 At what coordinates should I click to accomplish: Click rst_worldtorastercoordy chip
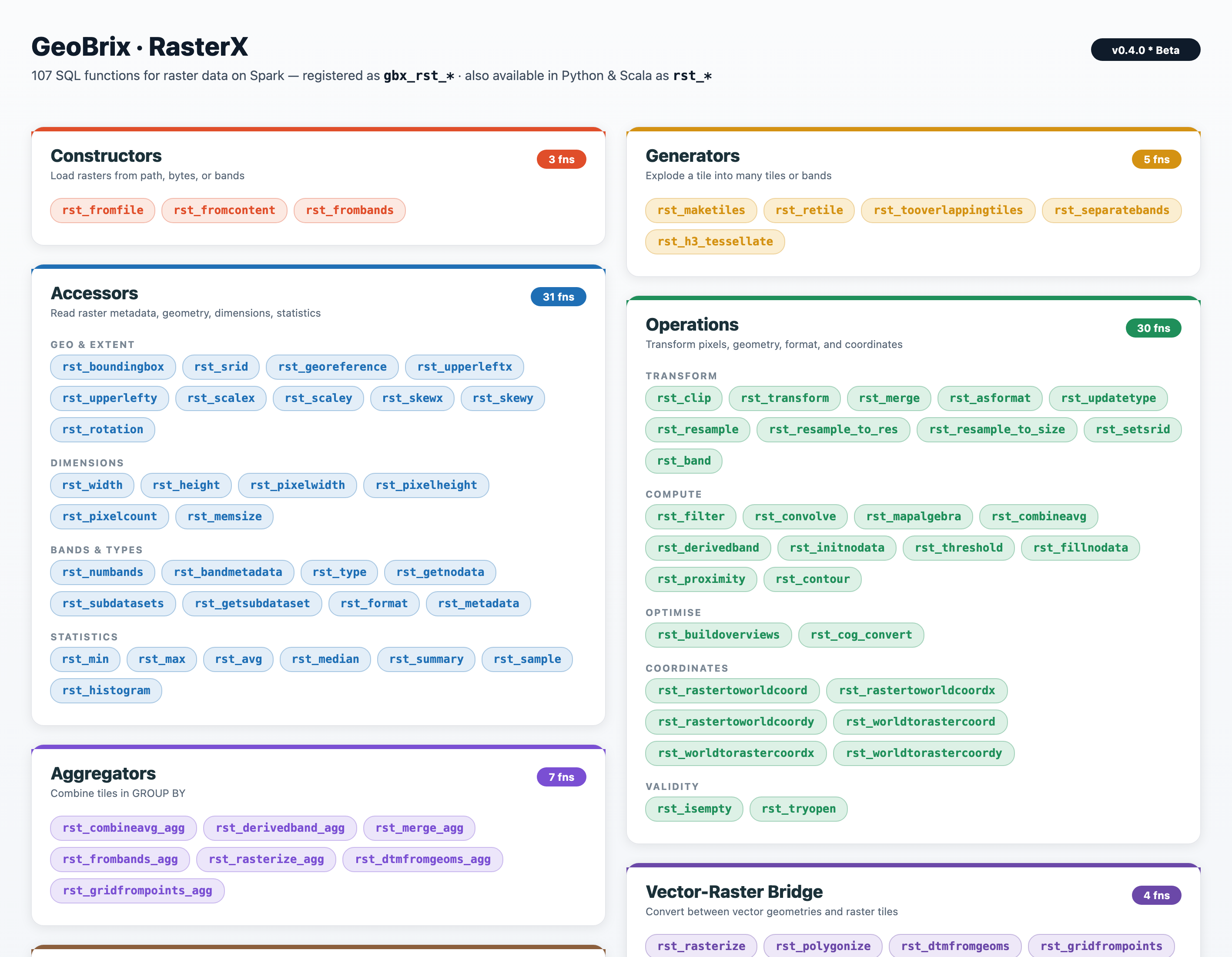[924, 753]
